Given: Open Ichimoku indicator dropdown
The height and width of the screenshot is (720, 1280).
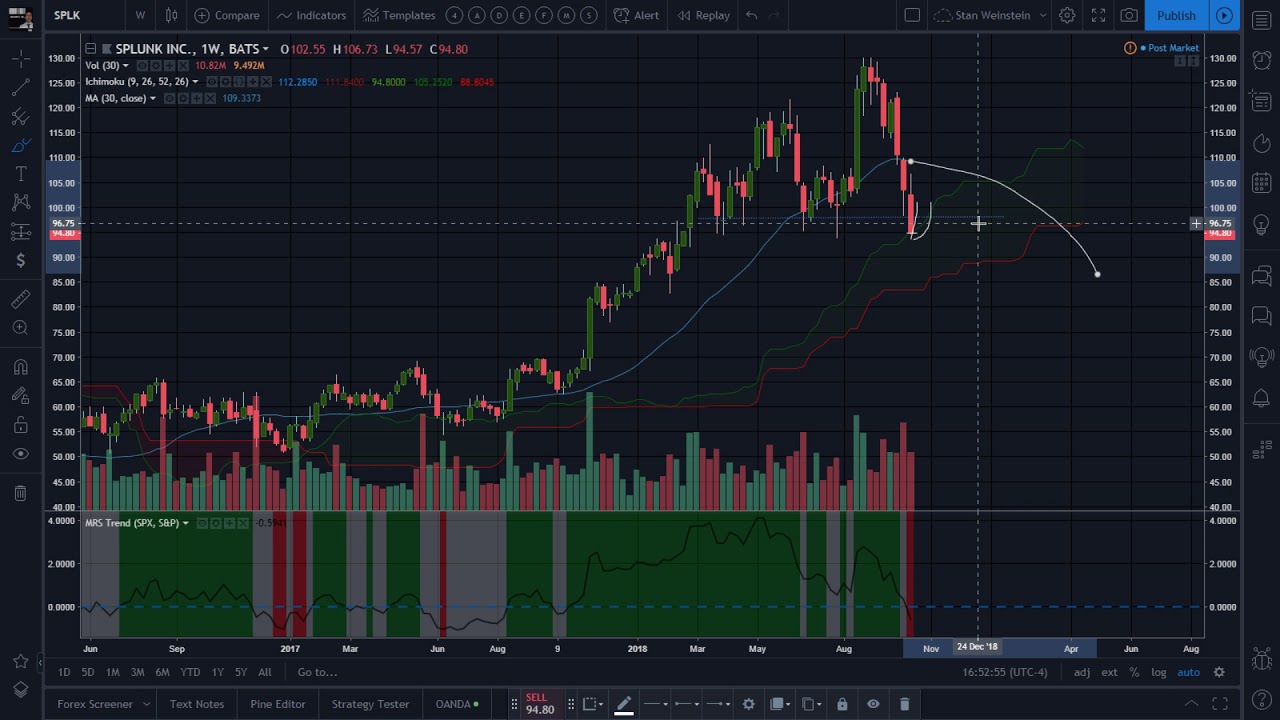Looking at the screenshot, I should (195, 82).
